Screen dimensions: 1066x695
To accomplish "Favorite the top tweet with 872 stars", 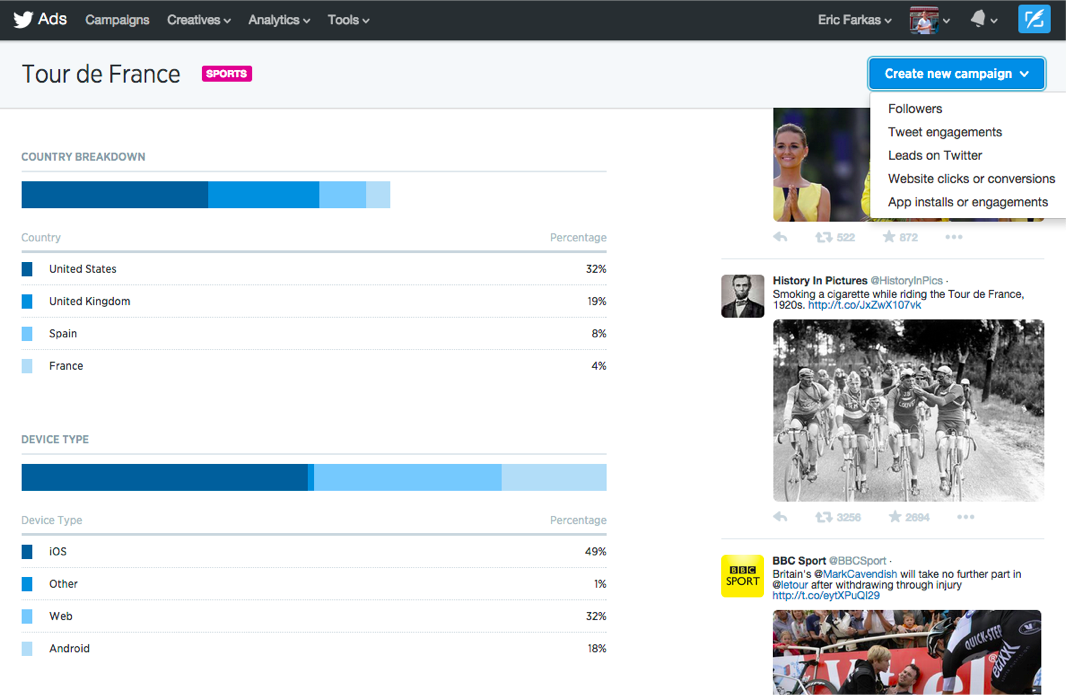I will point(888,237).
